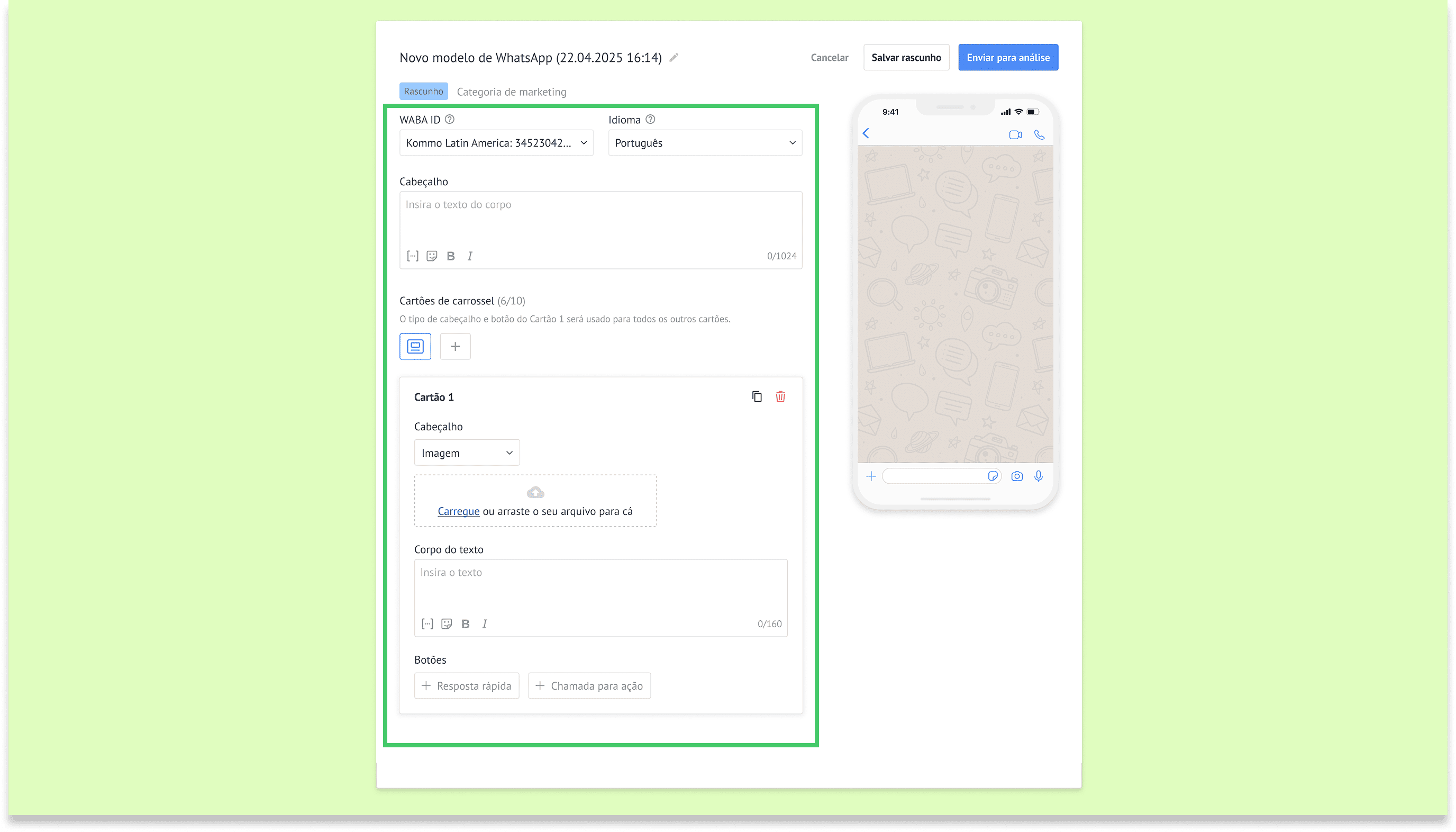Click the pencil icon to rename template

click(x=674, y=57)
